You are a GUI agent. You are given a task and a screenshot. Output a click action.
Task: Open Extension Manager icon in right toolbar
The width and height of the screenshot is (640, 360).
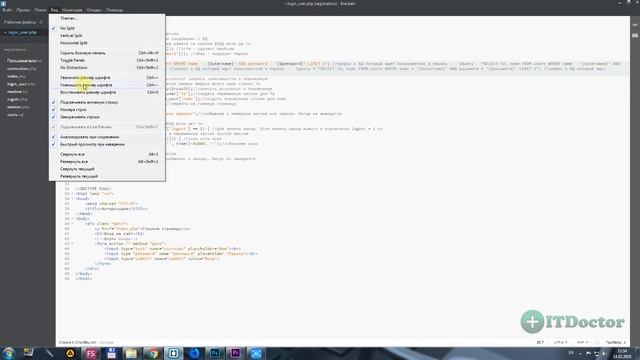[635, 36]
